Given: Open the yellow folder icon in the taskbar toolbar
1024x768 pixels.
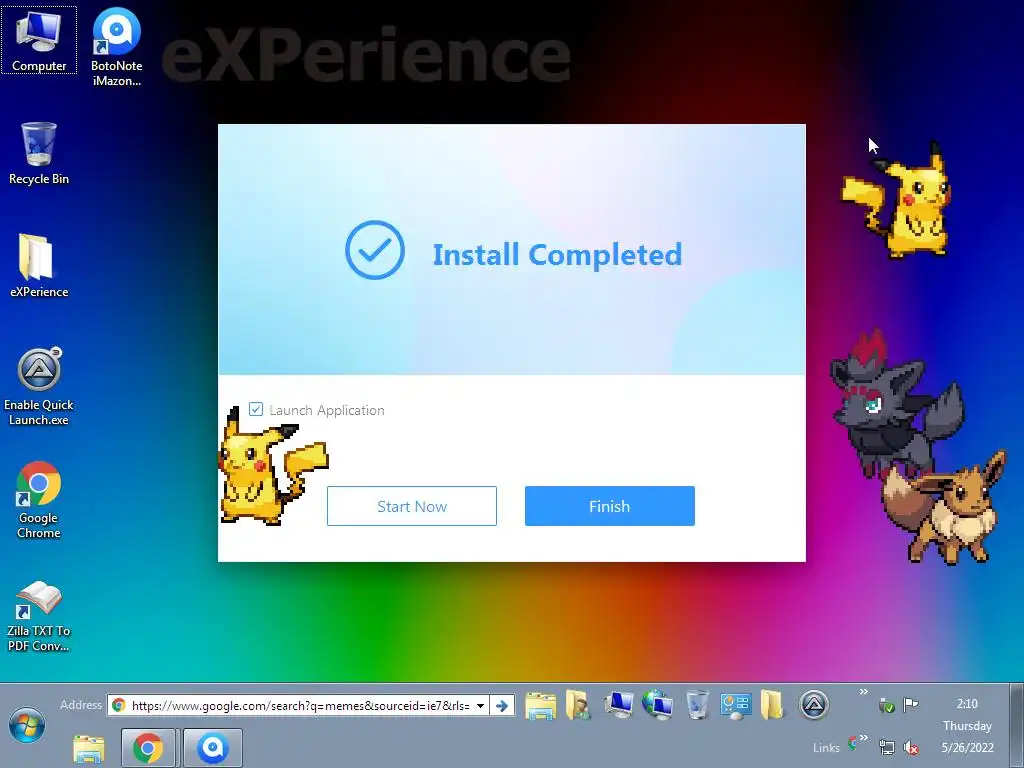Looking at the screenshot, I should [772, 705].
